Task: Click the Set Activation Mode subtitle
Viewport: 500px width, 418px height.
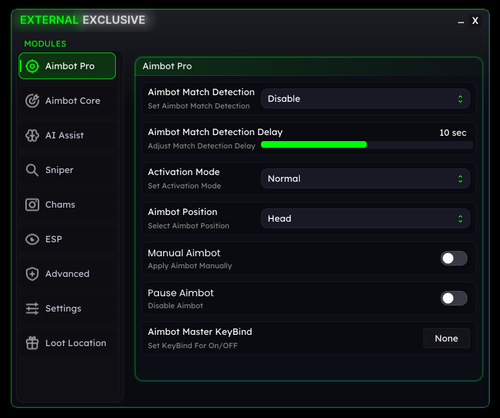Action: point(184,186)
